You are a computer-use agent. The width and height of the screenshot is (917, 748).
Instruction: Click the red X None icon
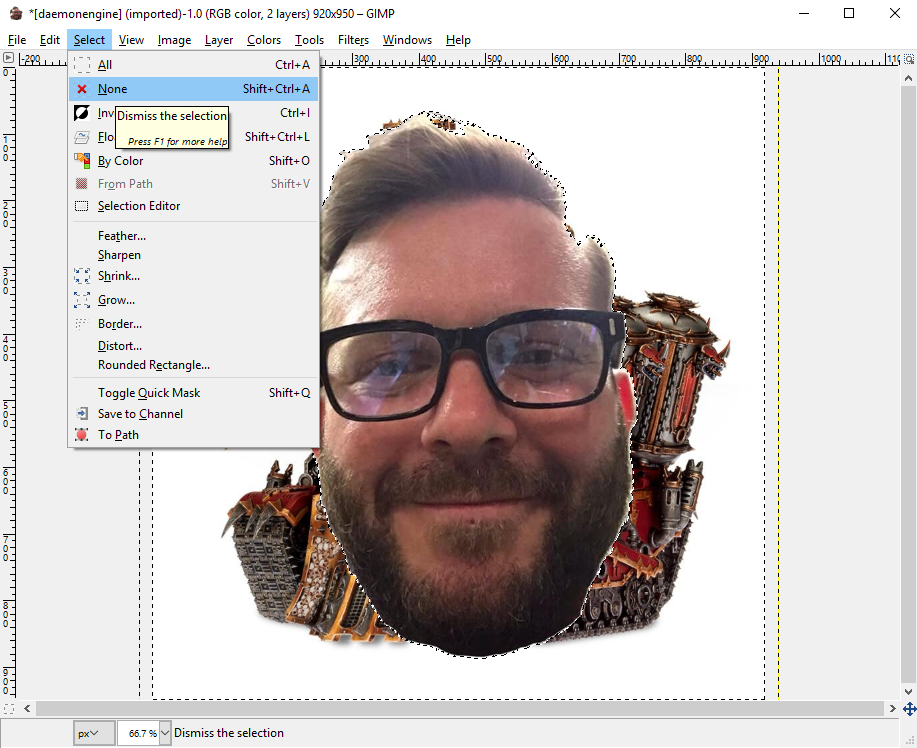82,89
